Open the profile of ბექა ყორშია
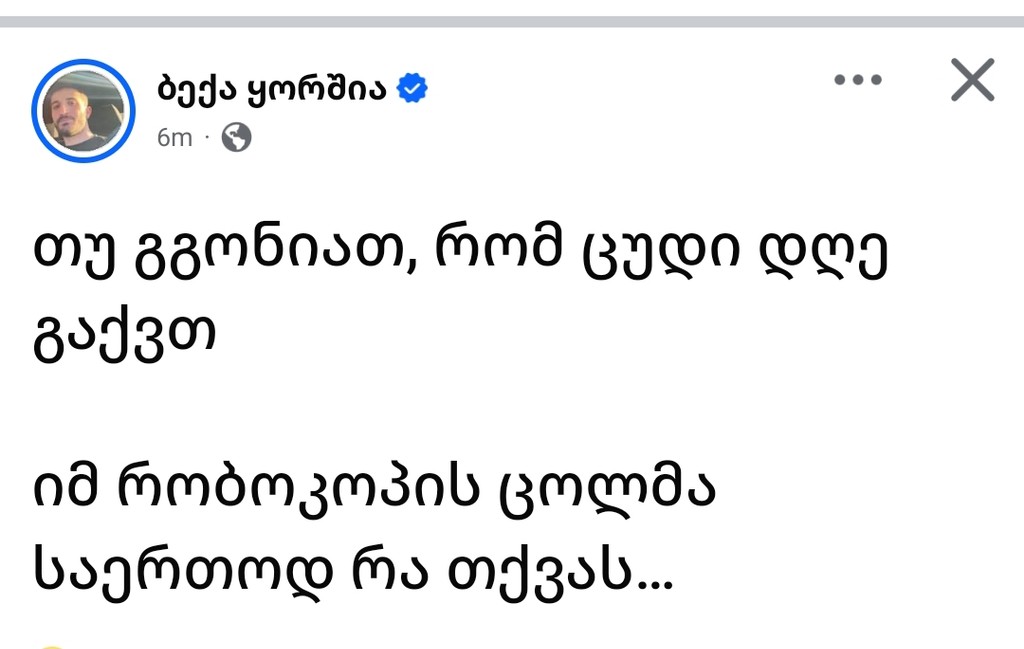This screenshot has height=649, width=1024. pyautogui.click(x=274, y=88)
